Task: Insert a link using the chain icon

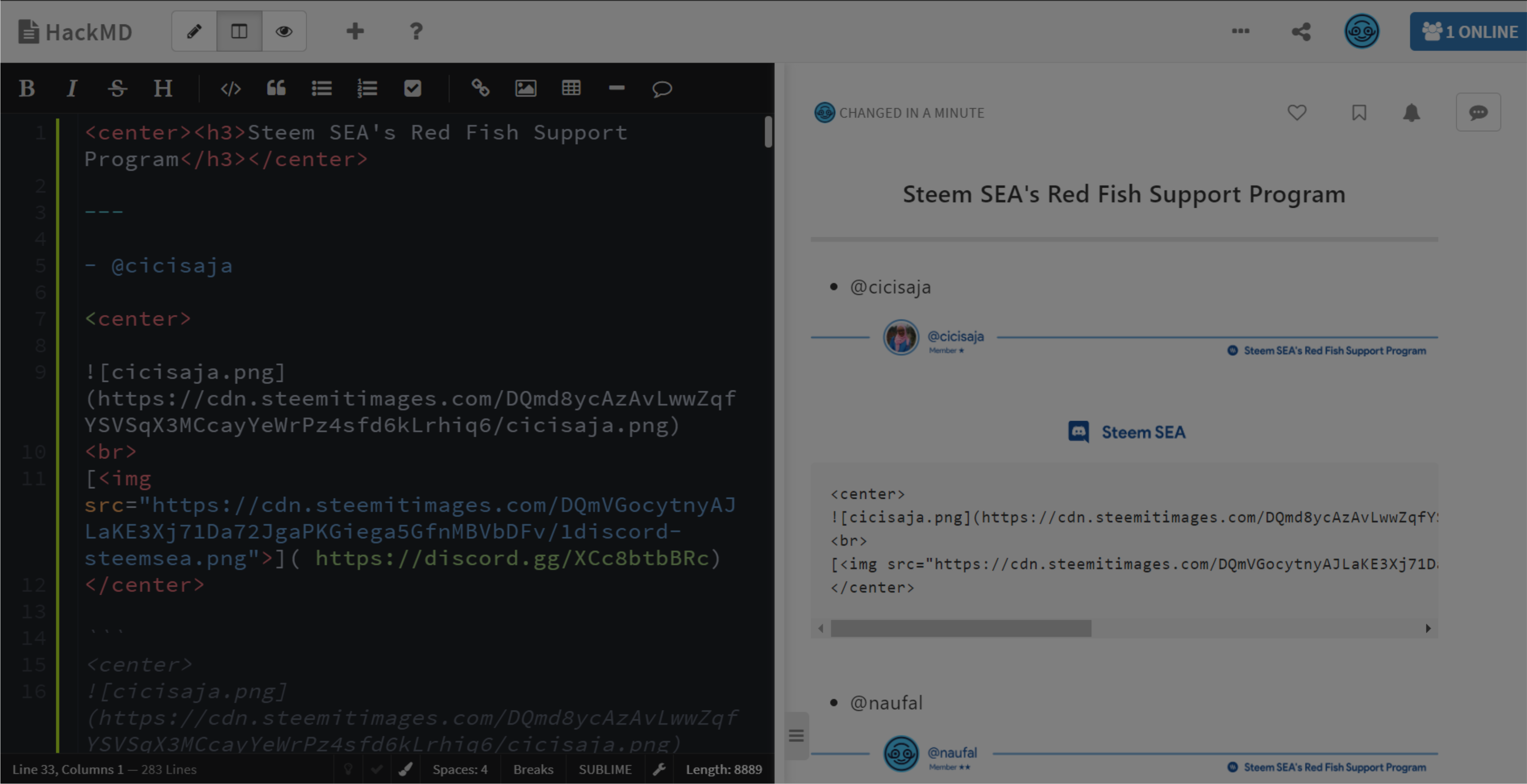Action: click(480, 88)
